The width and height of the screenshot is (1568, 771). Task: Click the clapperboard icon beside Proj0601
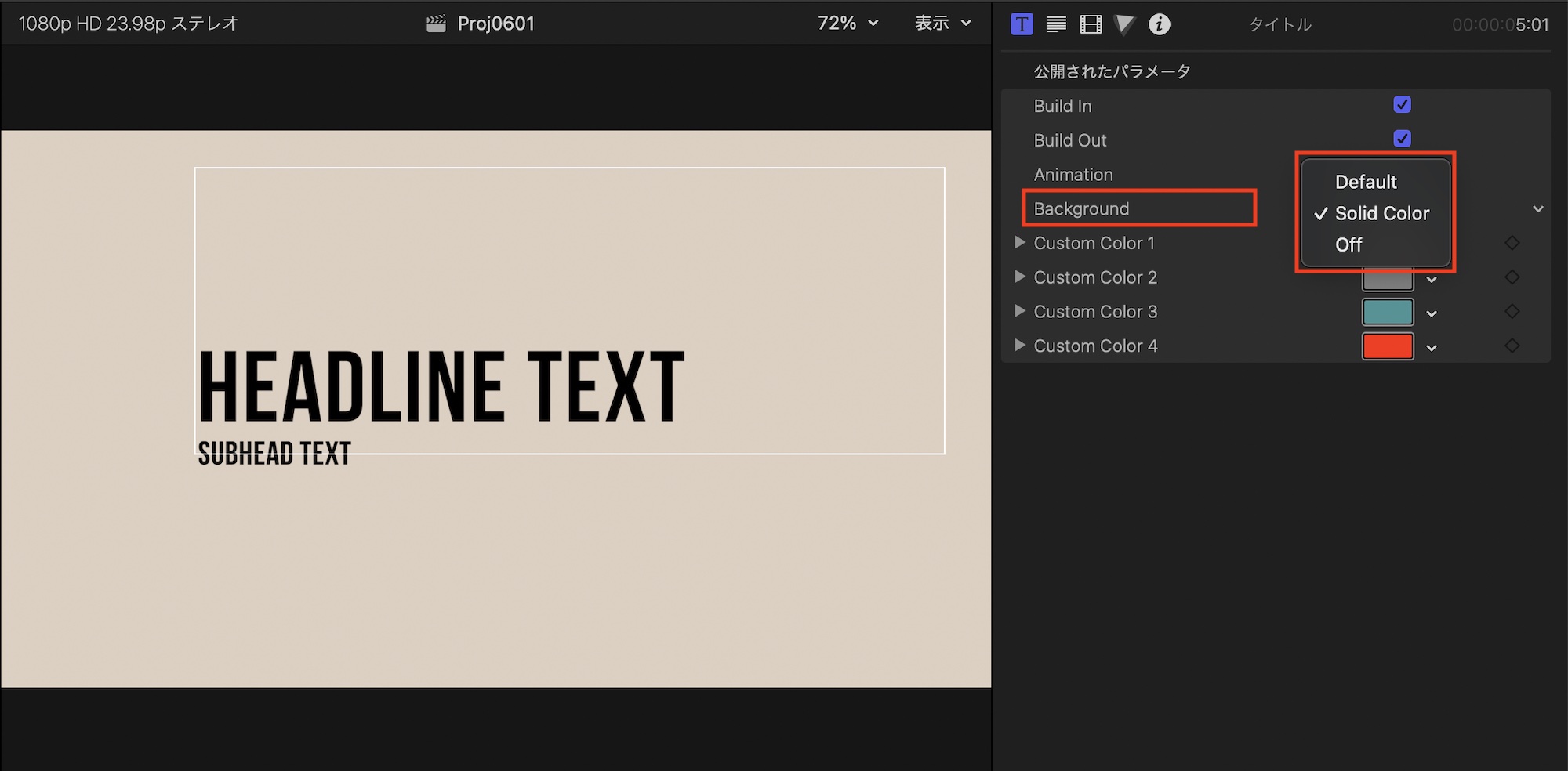[x=436, y=24]
